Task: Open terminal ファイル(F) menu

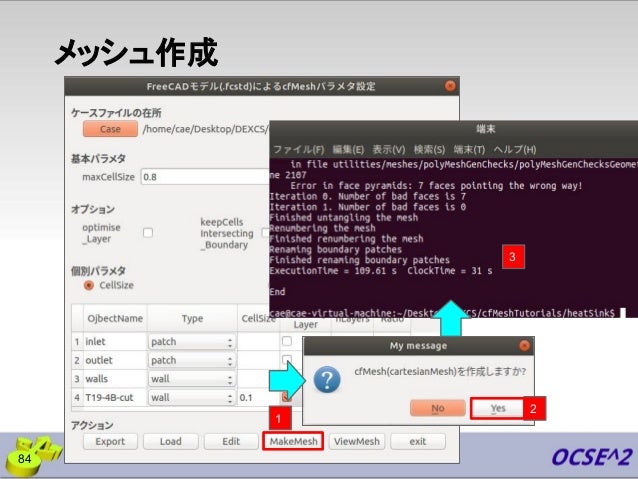Action: (298, 150)
